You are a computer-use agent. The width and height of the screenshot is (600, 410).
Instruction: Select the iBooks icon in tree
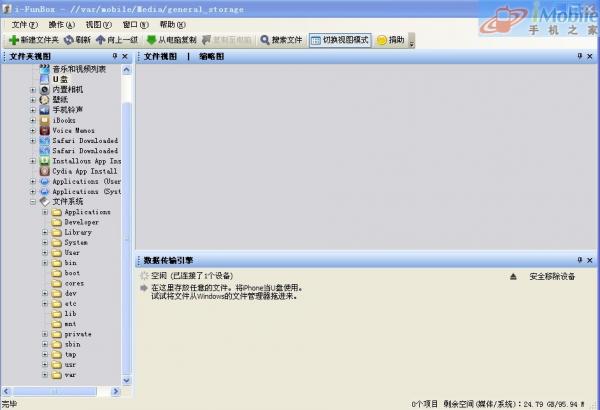[45, 120]
